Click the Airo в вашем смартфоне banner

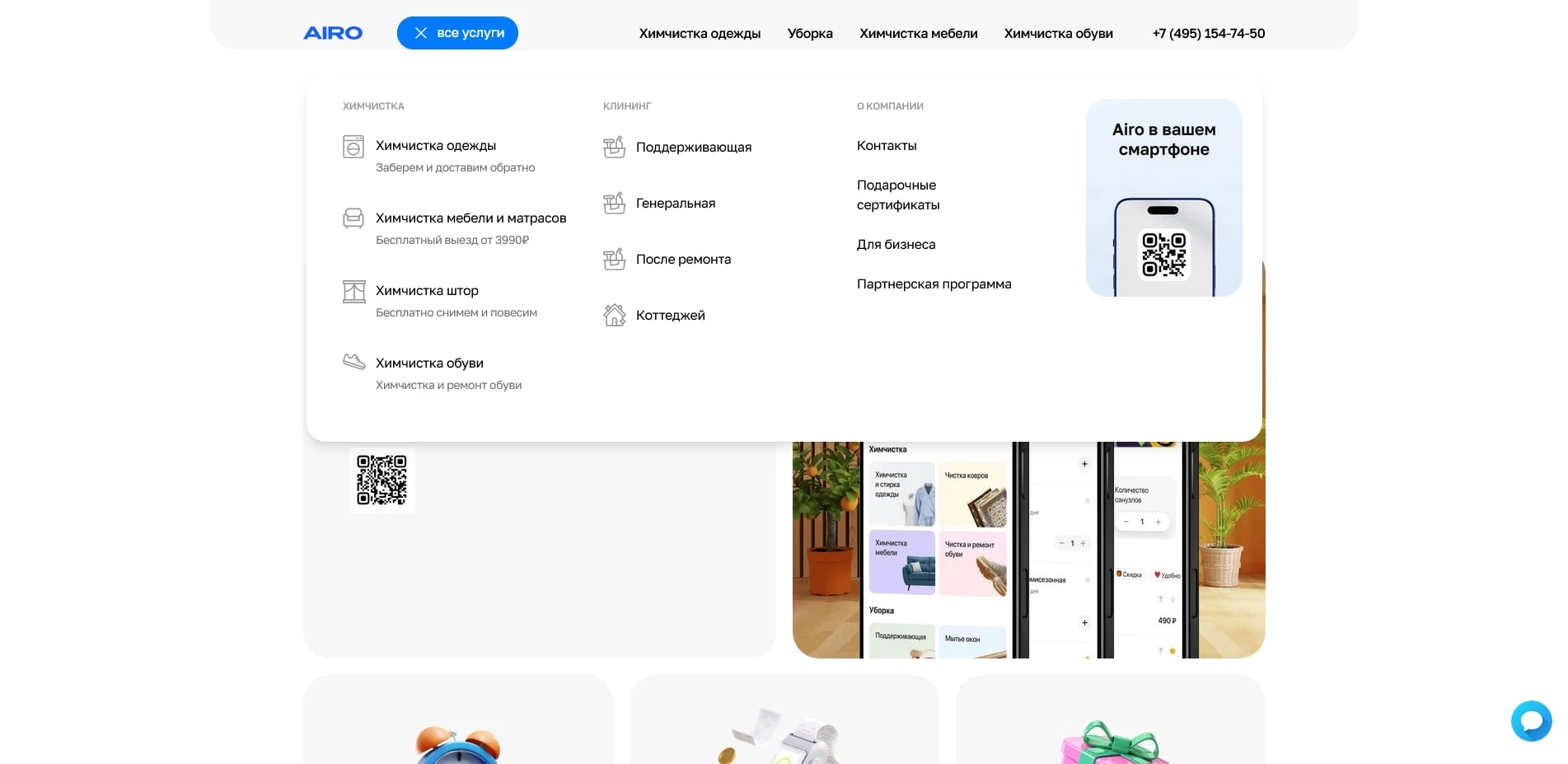click(x=1163, y=198)
